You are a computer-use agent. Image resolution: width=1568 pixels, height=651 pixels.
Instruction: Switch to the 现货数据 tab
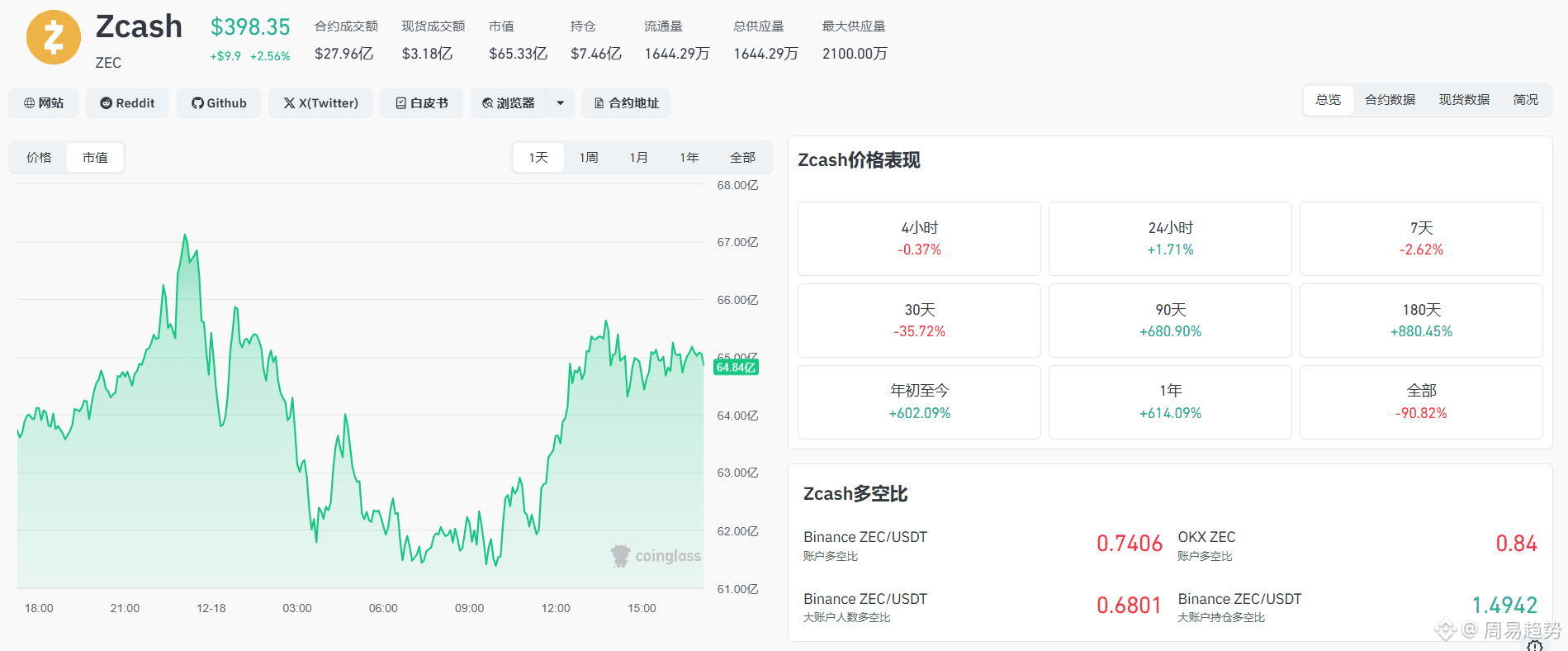[x=1464, y=100]
